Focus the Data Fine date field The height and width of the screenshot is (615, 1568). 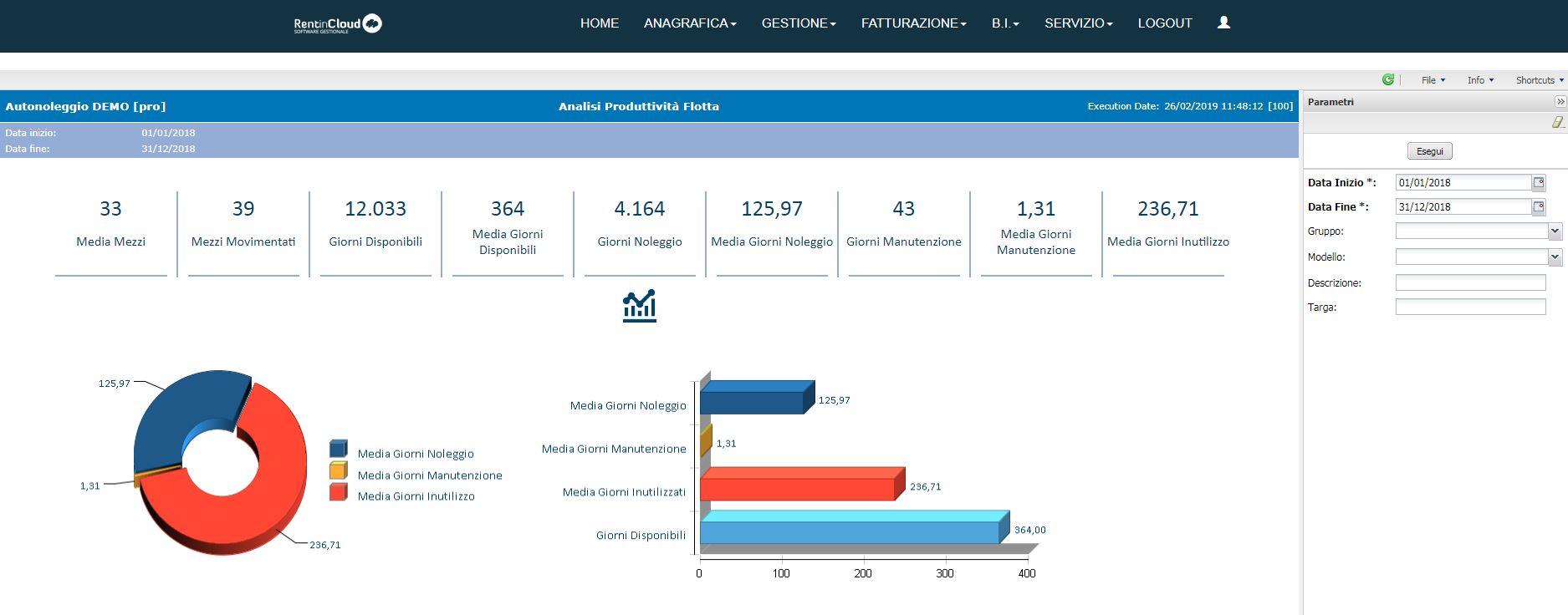click(1463, 206)
